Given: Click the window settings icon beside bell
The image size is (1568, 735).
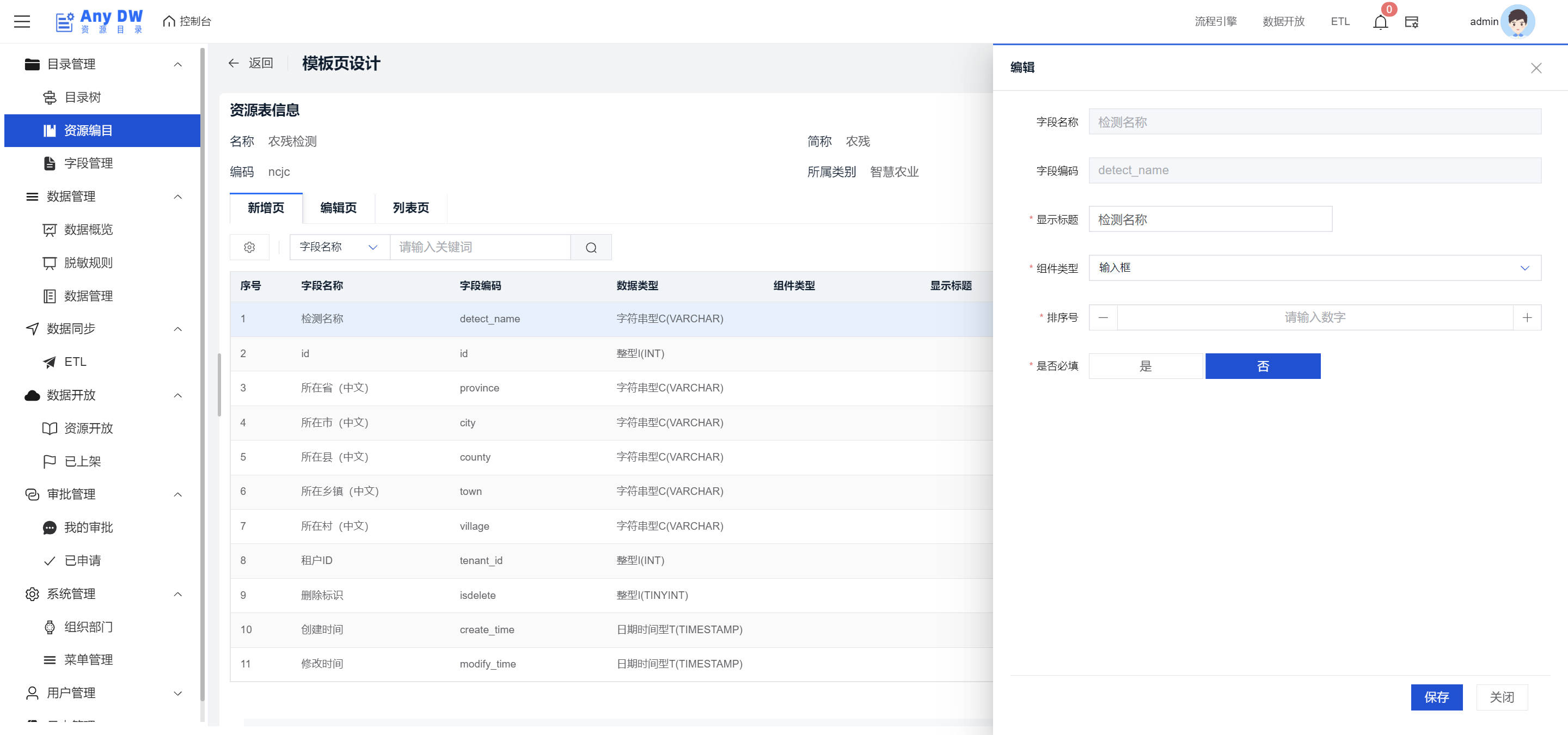Looking at the screenshot, I should pos(1411,22).
